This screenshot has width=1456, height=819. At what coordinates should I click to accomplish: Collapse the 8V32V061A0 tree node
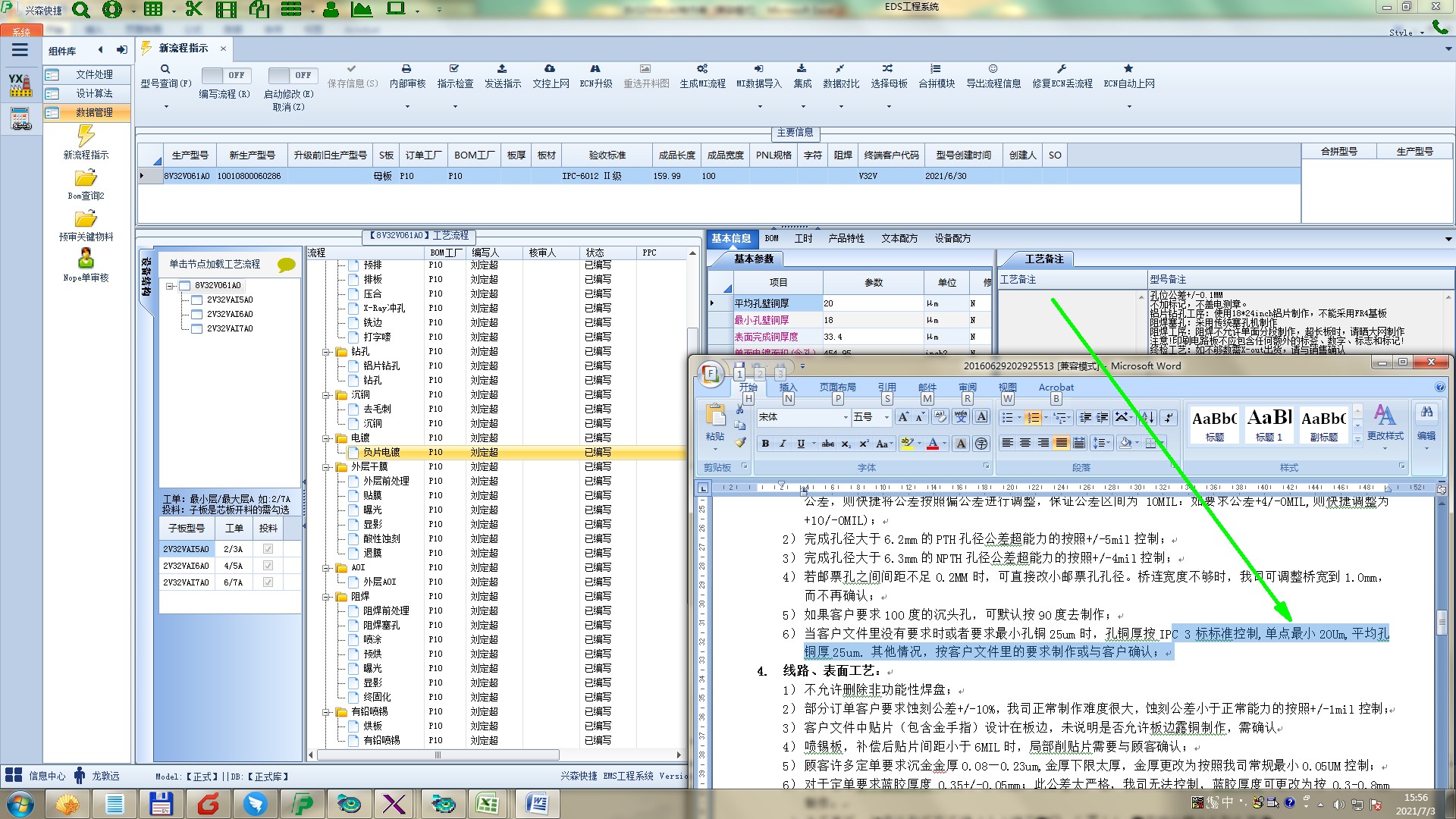[x=171, y=286]
